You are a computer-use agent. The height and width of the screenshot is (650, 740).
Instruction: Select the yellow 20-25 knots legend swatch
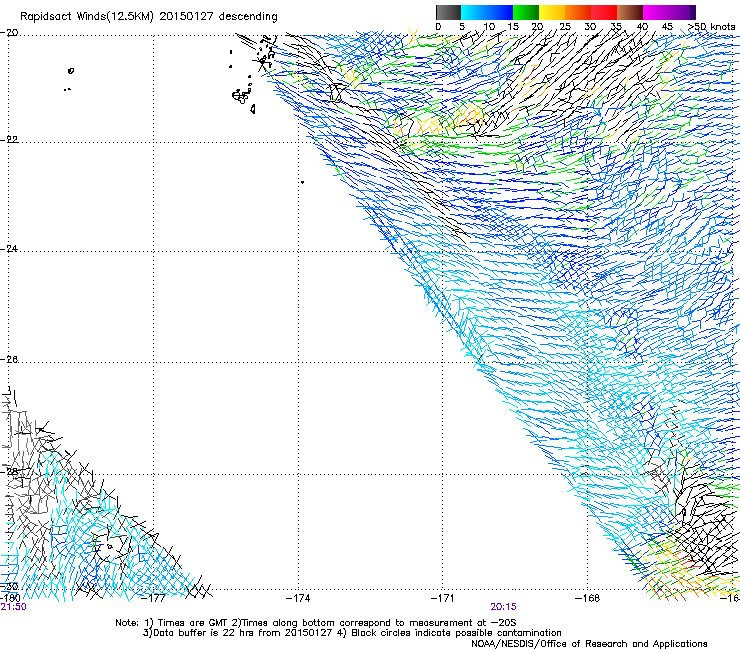pyautogui.click(x=552, y=12)
